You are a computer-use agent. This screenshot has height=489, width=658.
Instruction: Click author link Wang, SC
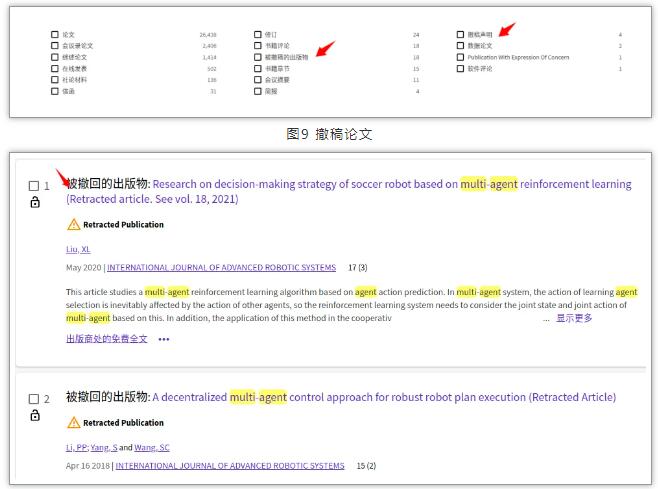pyautogui.click(x=153, y=447)
